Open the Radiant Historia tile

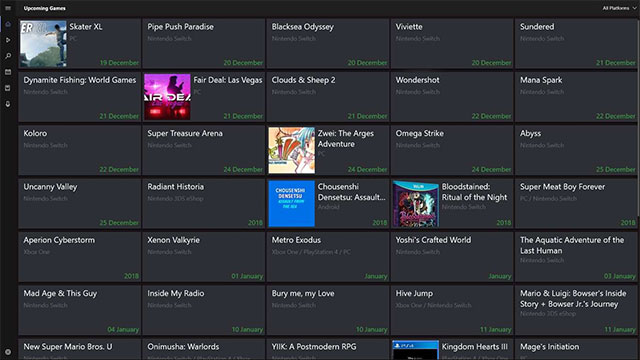tap(204, 204)
